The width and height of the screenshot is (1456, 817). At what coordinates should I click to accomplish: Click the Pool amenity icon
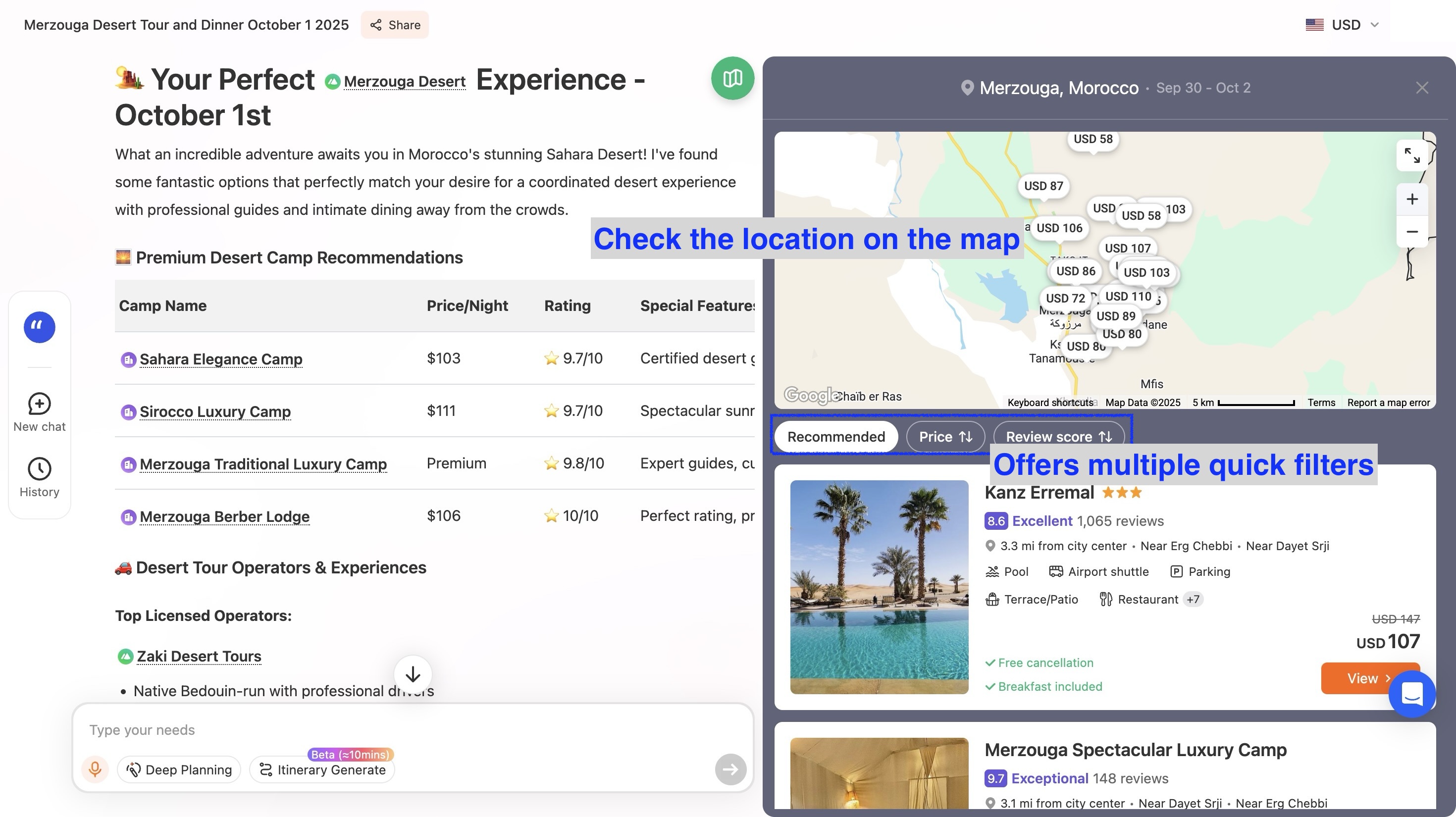[992, 572]
